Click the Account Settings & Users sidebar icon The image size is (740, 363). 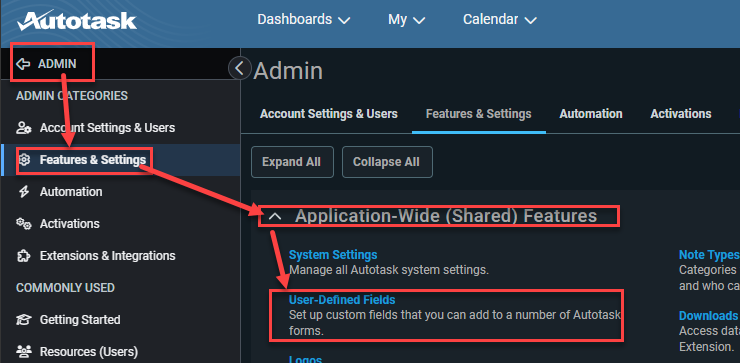[x=24, y=128]
